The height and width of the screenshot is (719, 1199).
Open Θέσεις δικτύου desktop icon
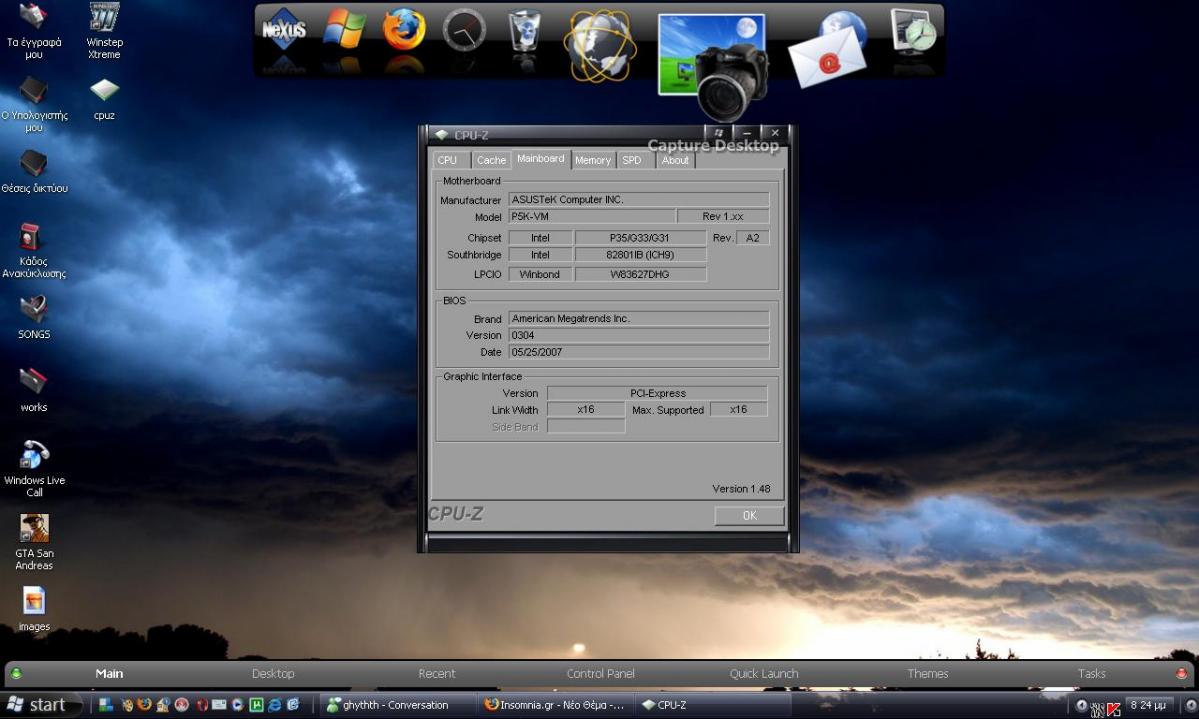34,171
